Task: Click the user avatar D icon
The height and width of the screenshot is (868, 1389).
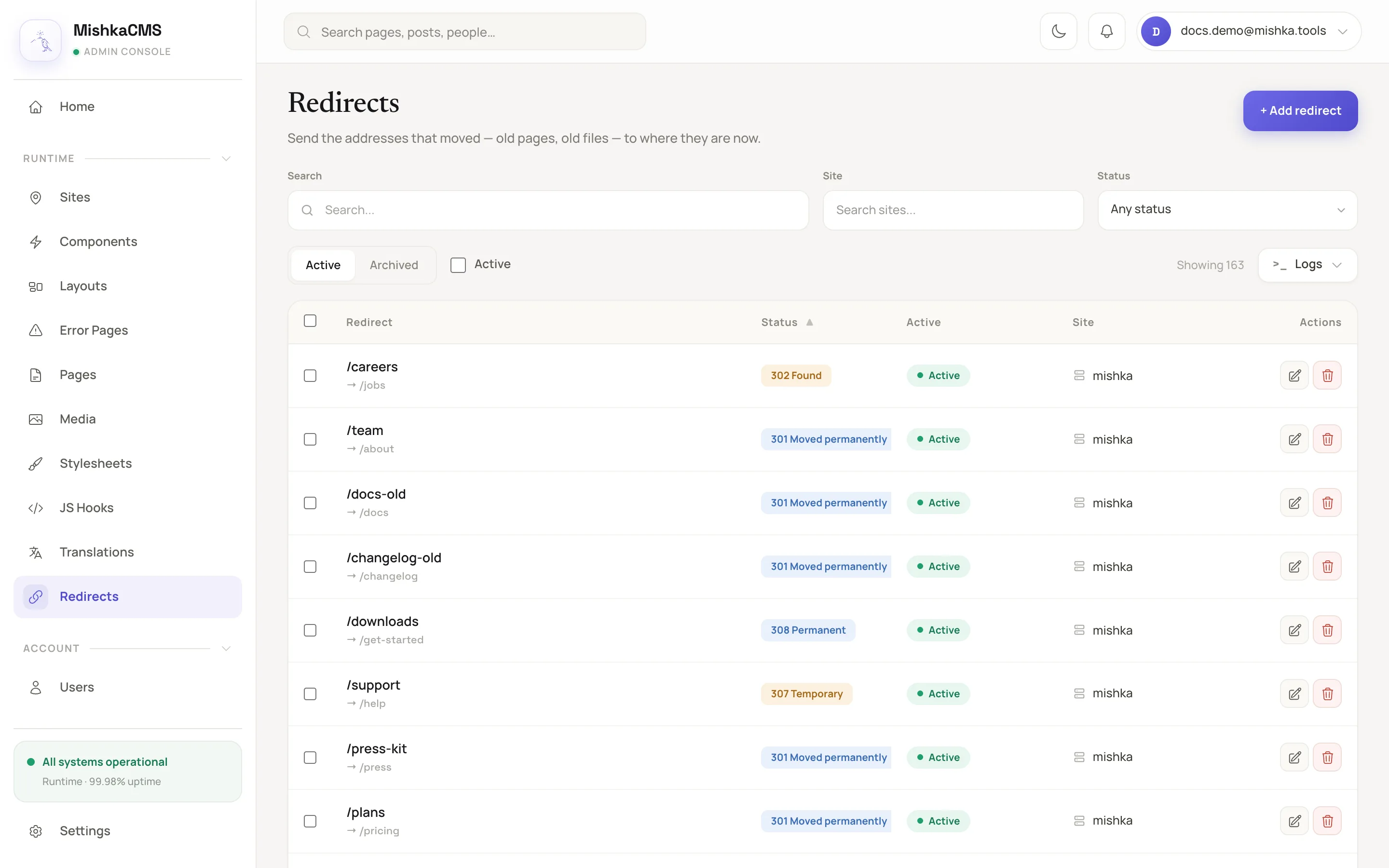Action: click(x=1156, y=31)
